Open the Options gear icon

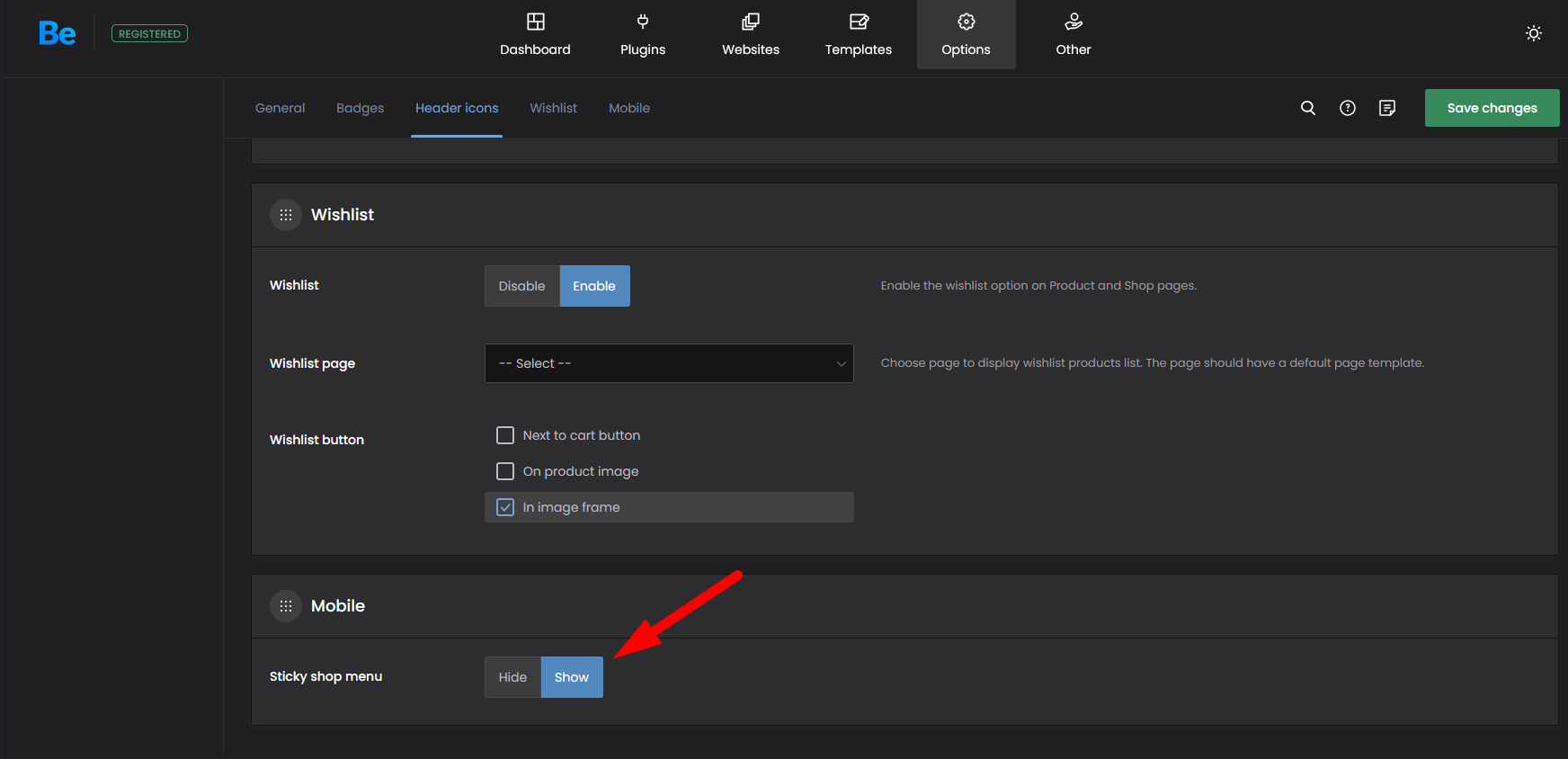click(x=967, y=22)
